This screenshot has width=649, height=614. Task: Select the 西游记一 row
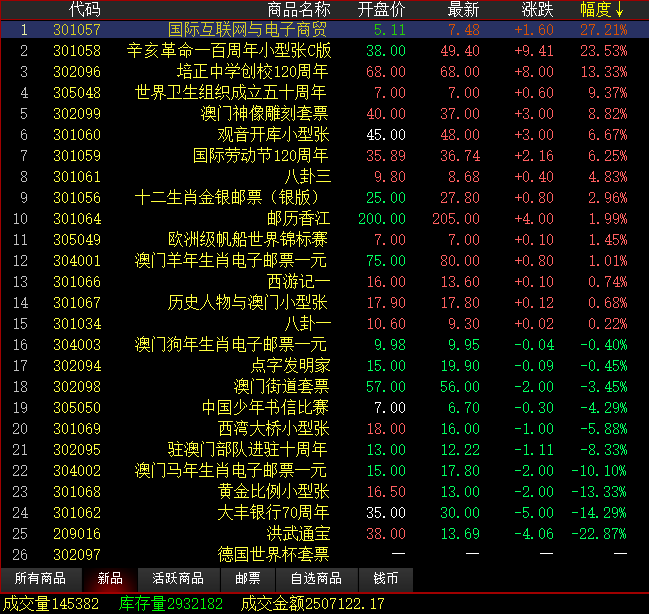tap(324, 282)
